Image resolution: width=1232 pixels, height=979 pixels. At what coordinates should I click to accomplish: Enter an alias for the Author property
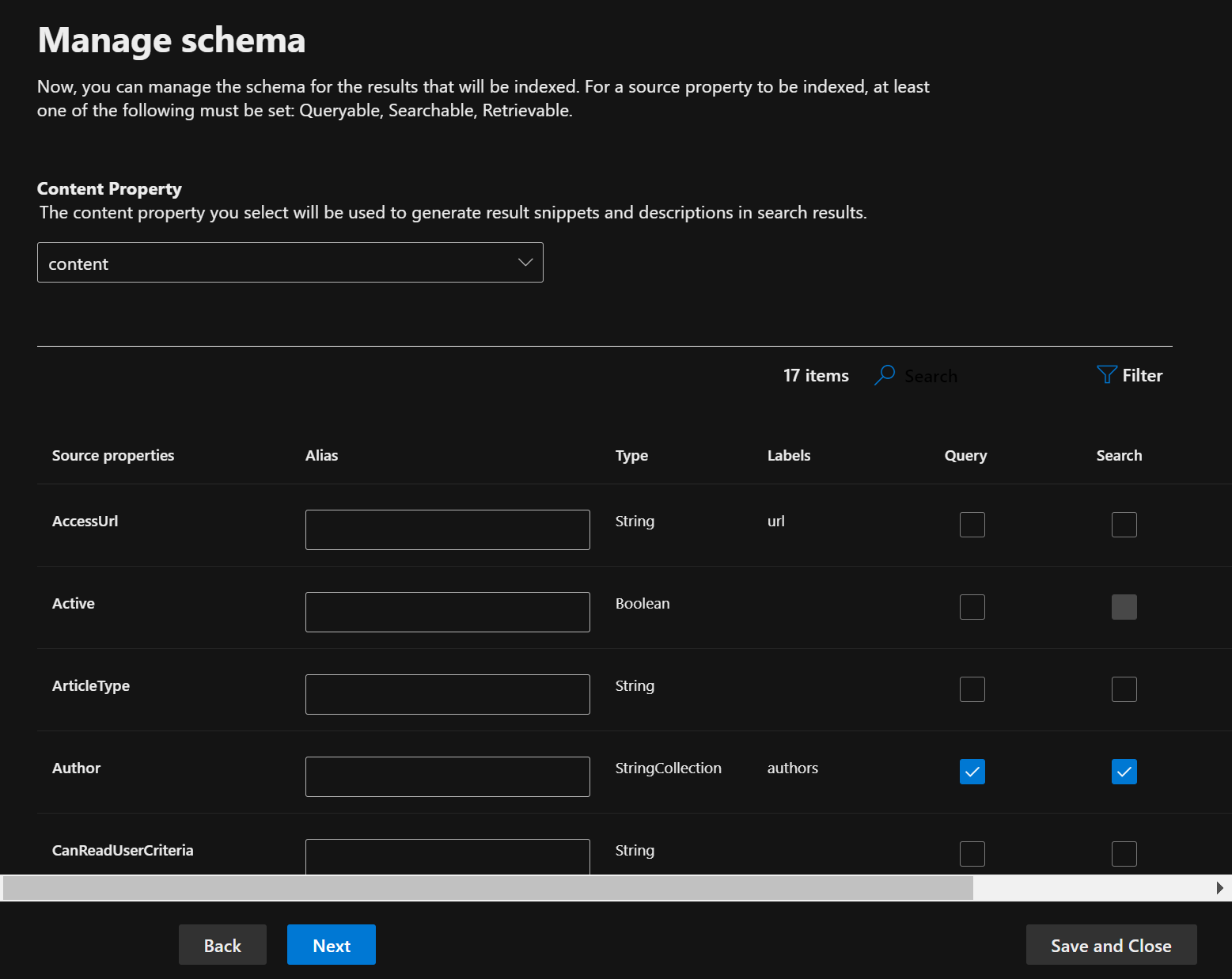coord(447,776)
